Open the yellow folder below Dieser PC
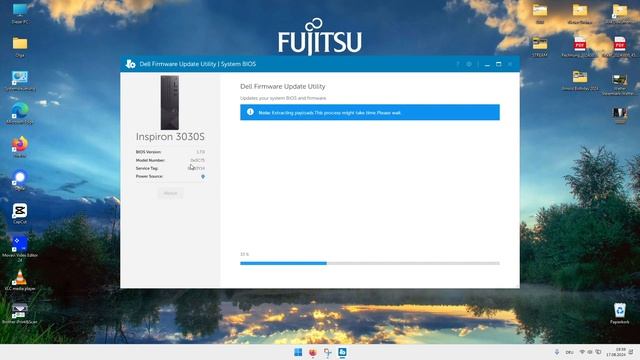640x360 pixels. [20, 47]
